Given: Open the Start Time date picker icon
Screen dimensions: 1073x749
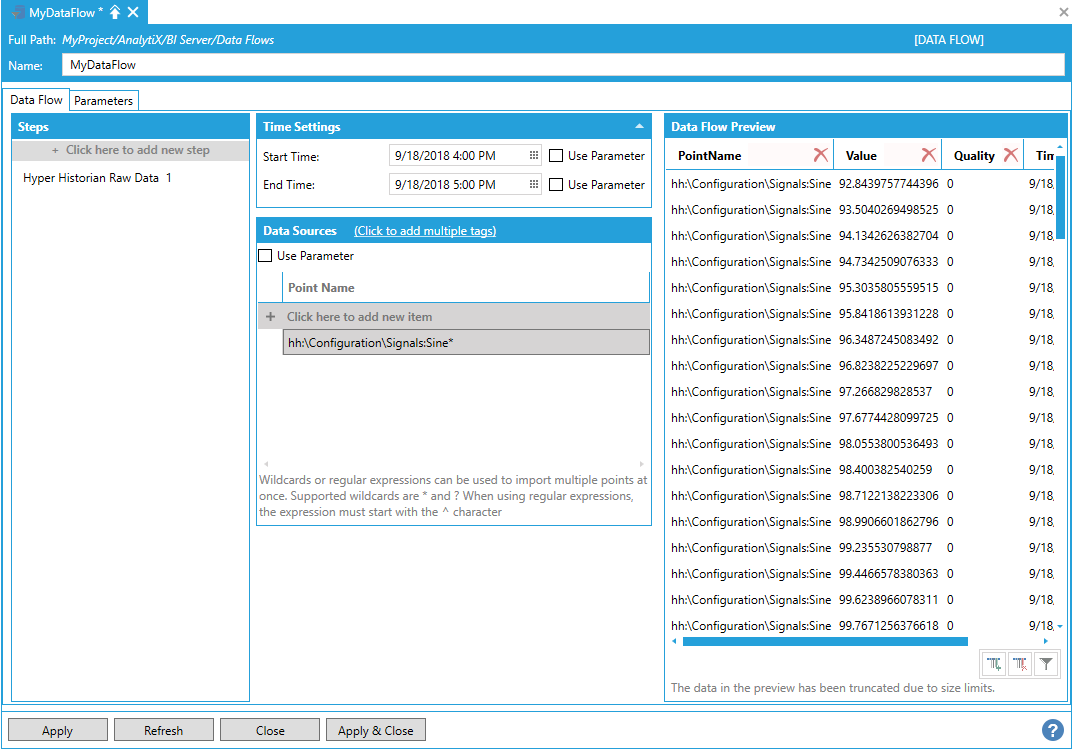Looking at the screenshot, I should coord(534,155).
